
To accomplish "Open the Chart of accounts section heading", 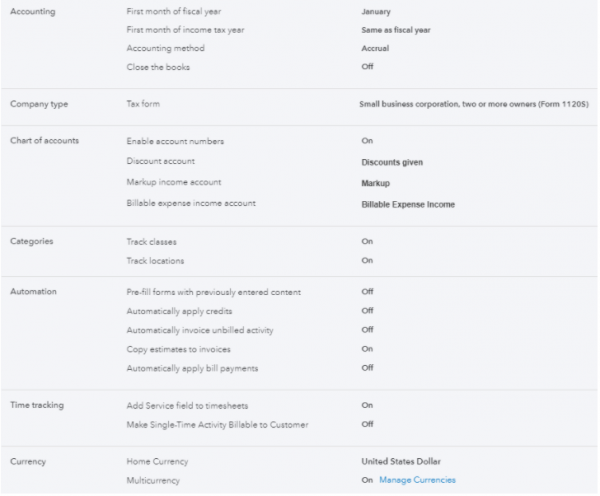I will point(43,141).
